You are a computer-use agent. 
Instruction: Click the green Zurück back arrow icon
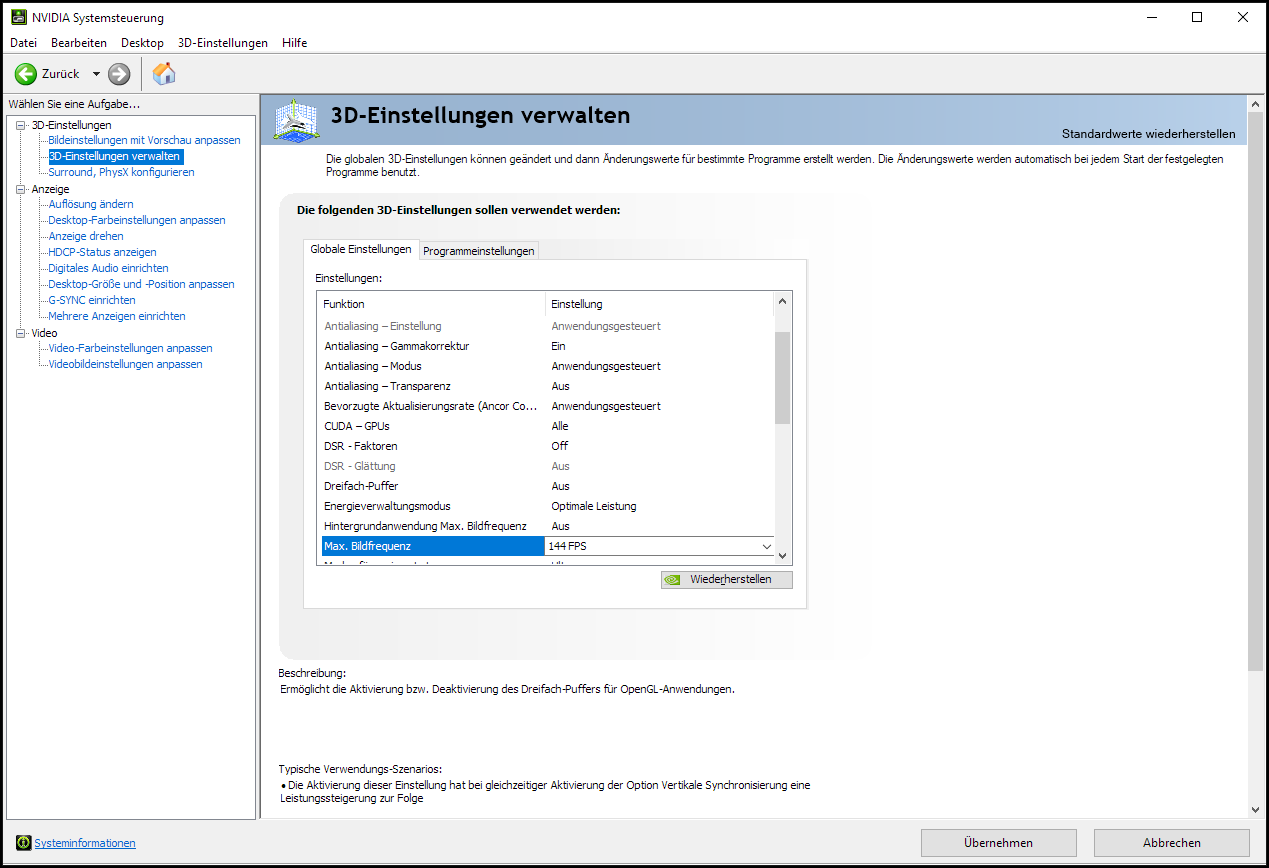point(25,74)
